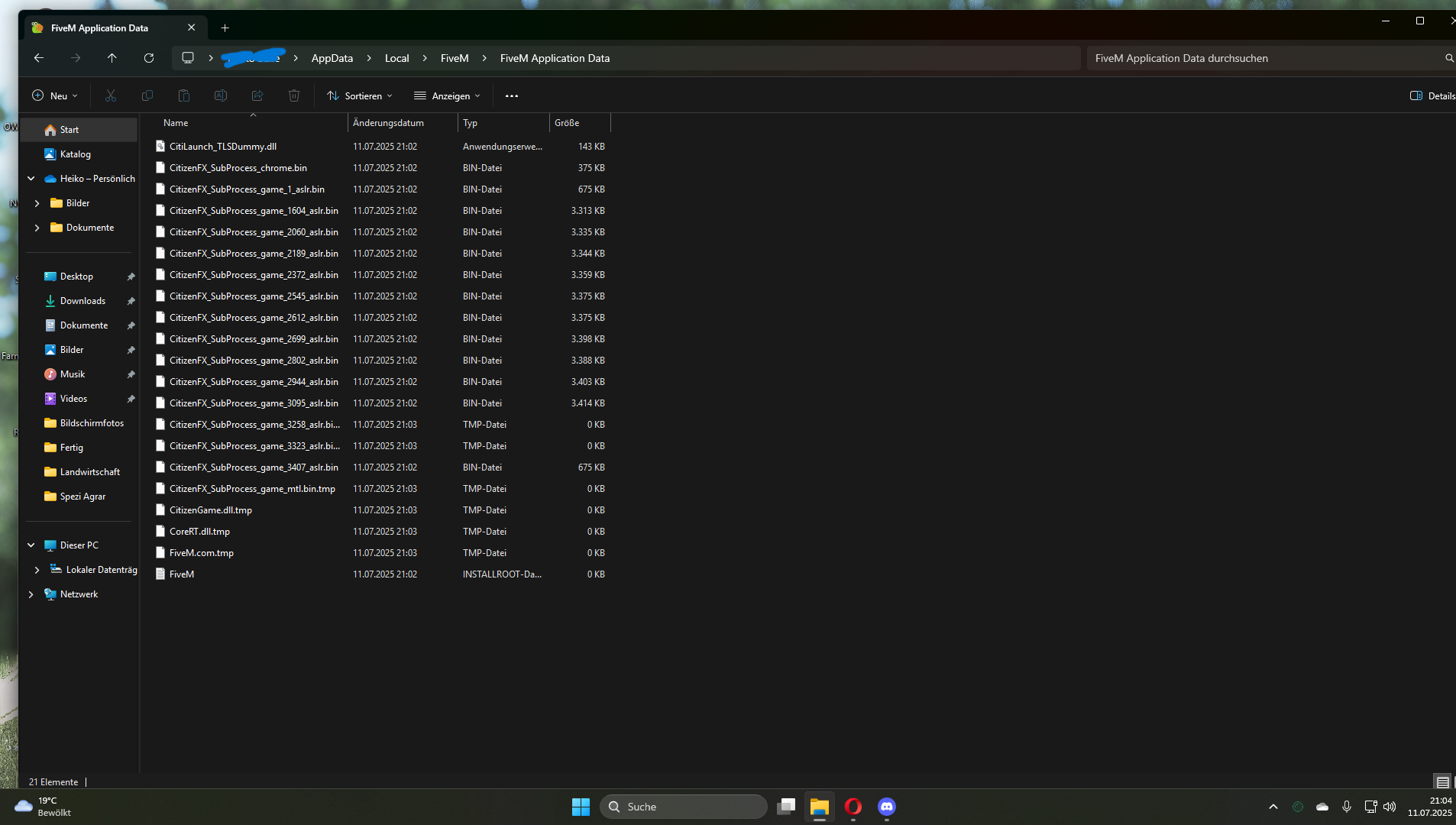Switch to the FiveM Application Data tab

point(99,27)
